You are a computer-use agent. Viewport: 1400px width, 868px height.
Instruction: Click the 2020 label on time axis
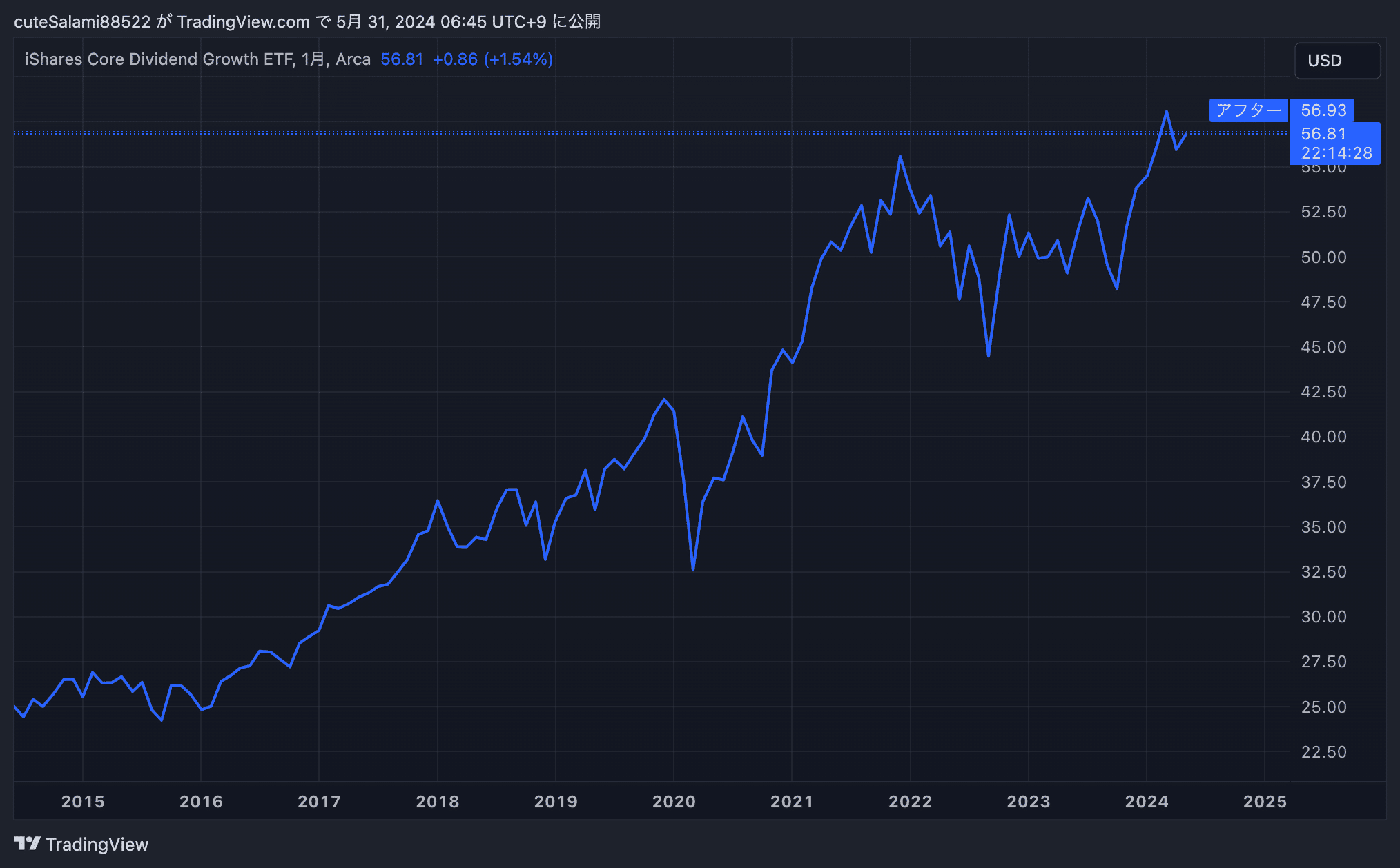(674, 801)
